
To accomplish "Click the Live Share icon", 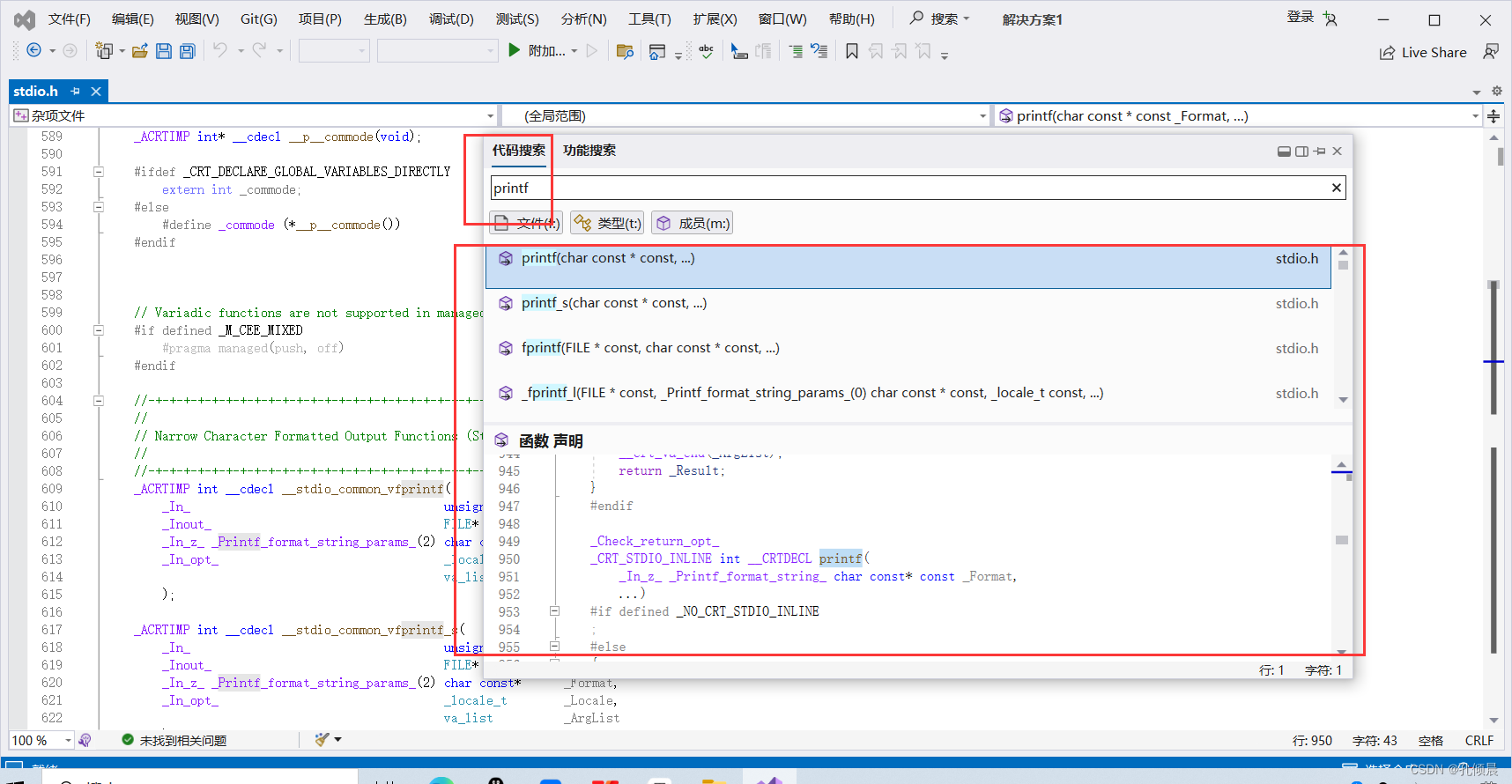I will (x=1387, y=53).
